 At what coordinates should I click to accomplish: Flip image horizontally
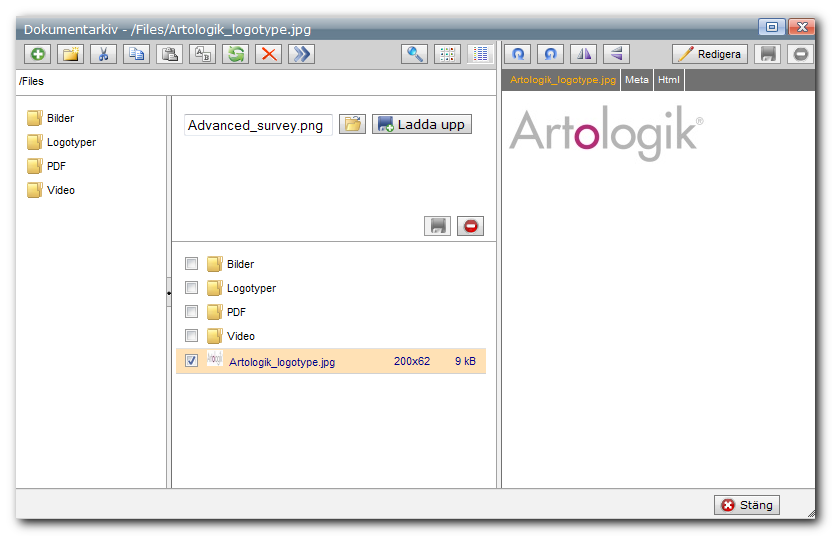click(583, 54)
